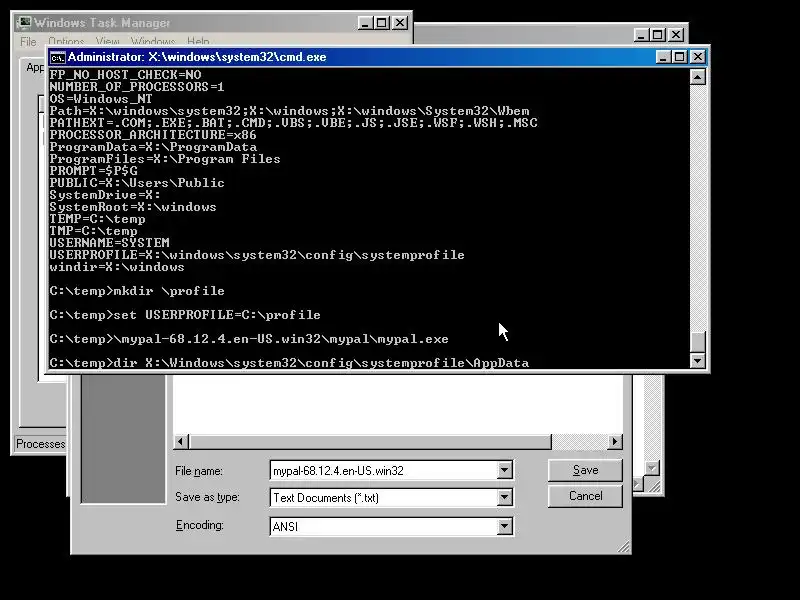Click the Save dialog resize grip
800x600 pixels.
[623, 547]
